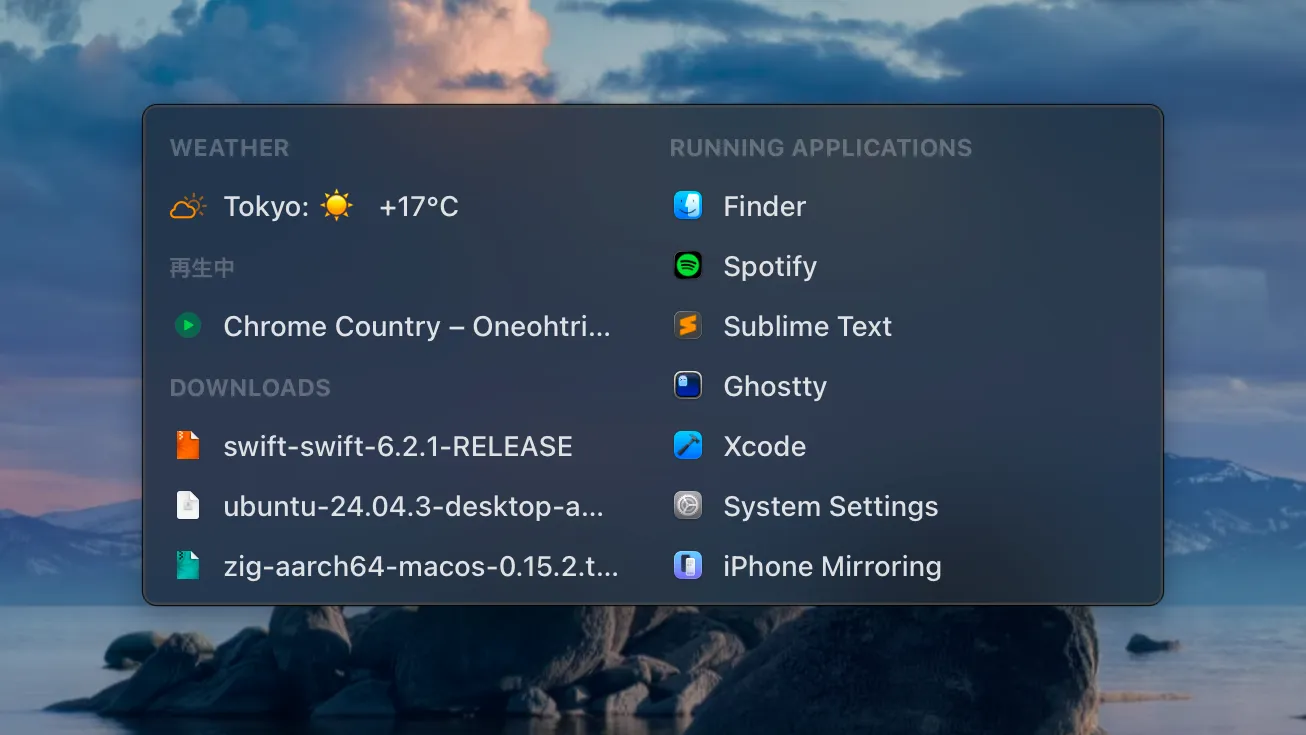Click the teal zig archive file icon
This screenshot has width=1306, height=735.
tap(188, 566)
